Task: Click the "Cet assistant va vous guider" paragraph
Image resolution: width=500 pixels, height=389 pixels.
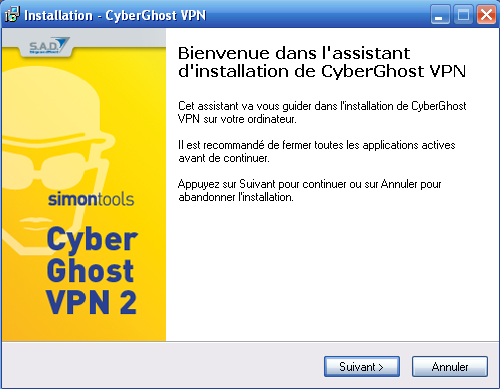Action: [322, 112]
